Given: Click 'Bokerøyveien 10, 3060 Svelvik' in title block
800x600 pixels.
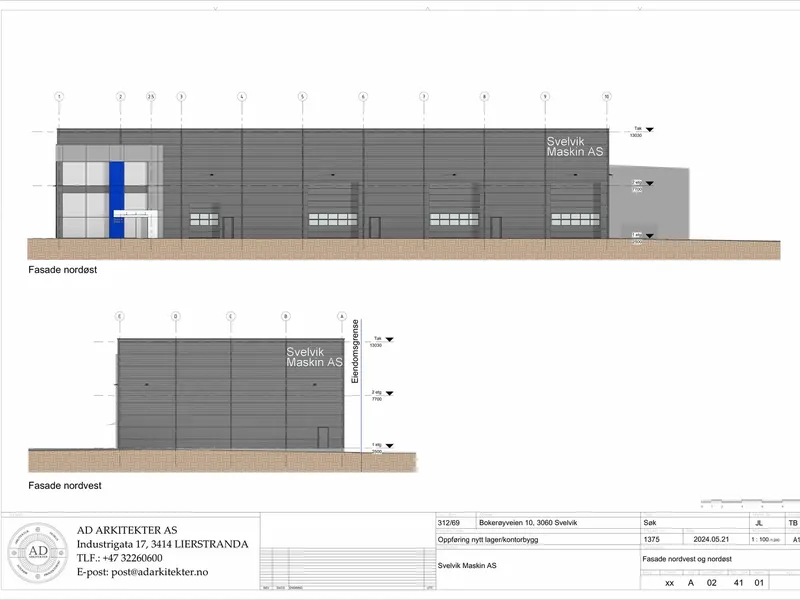Looking at the screenshot, I should (x=528, y=523).
